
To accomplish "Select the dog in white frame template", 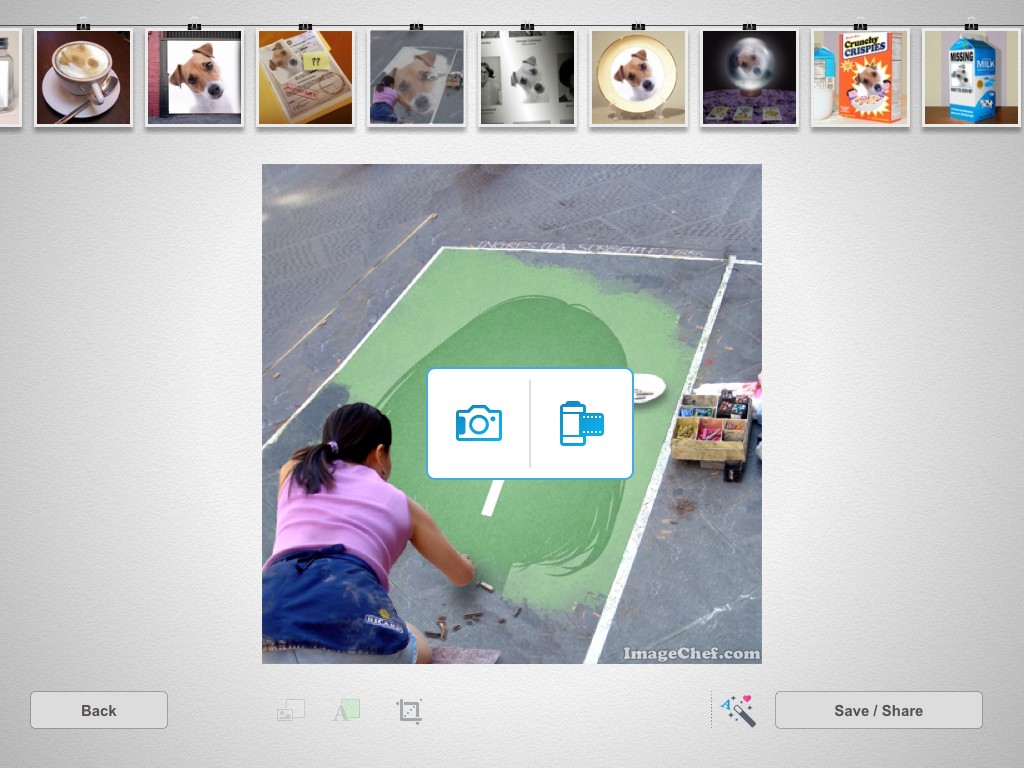I will (194, 77).
